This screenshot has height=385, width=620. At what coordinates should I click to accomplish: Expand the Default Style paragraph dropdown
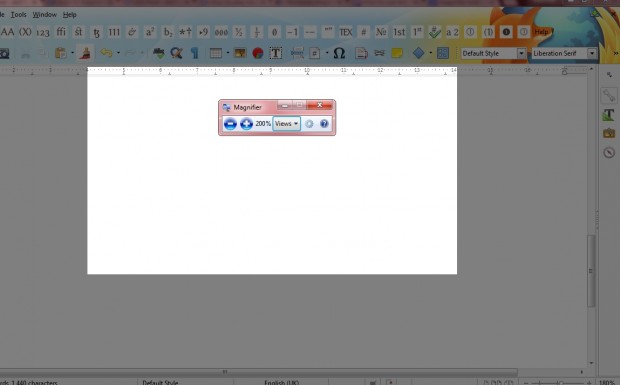pos(521,53)
